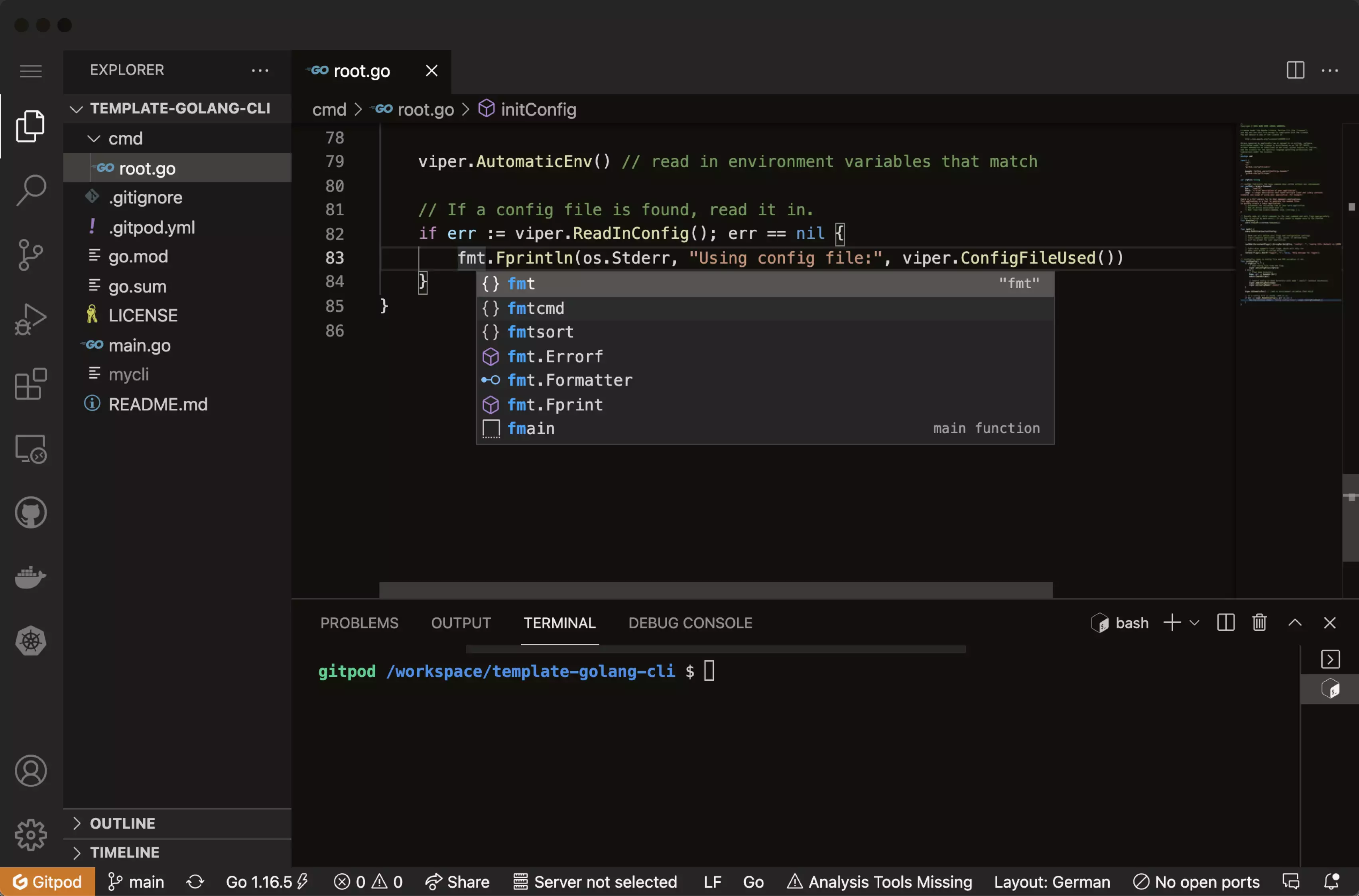
Task: Open the Extensions view icon
Action: [31, 384]
